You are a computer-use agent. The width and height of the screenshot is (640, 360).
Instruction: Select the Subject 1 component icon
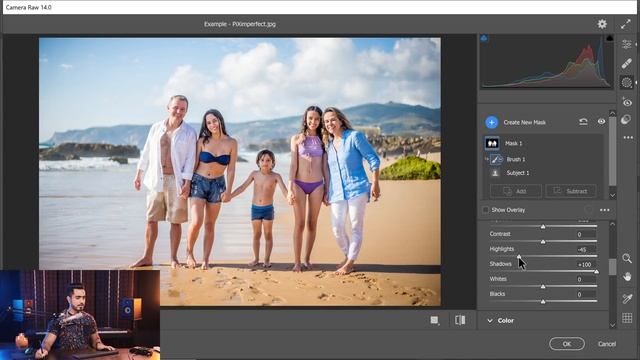click(x=495, y=173)
